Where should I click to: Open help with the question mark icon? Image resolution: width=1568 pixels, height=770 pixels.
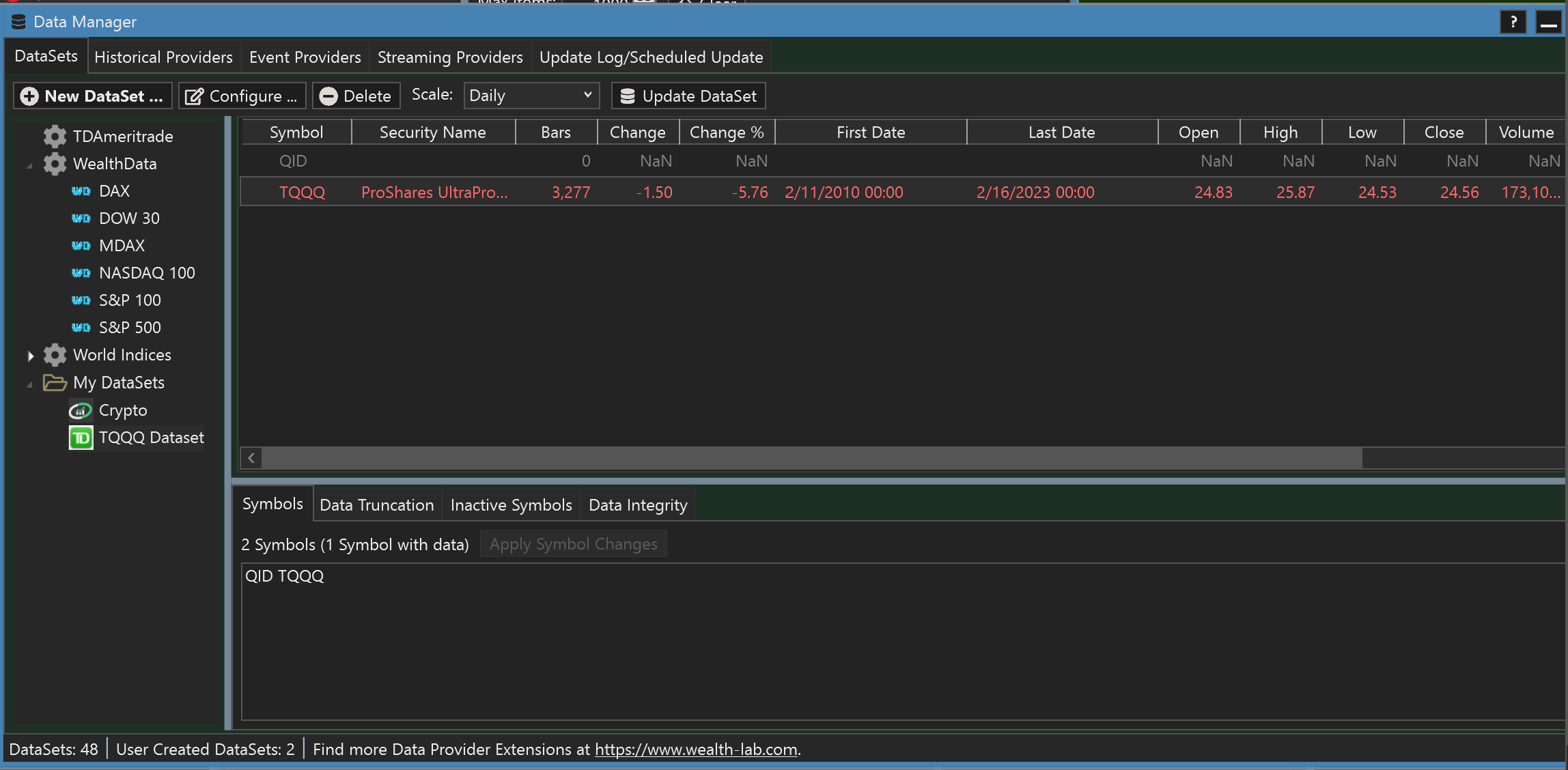click(x=1513, y=22)
